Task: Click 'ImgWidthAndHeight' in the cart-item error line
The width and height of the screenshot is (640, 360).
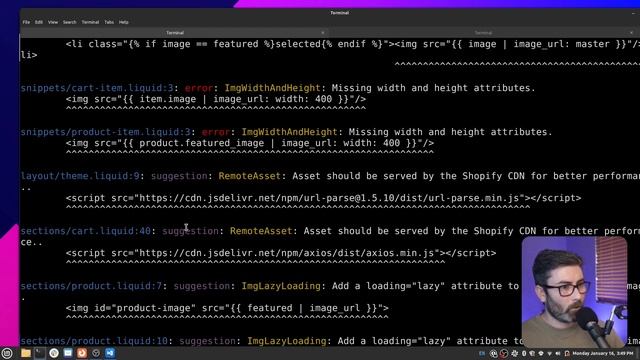Action: (x=272, y=88)
